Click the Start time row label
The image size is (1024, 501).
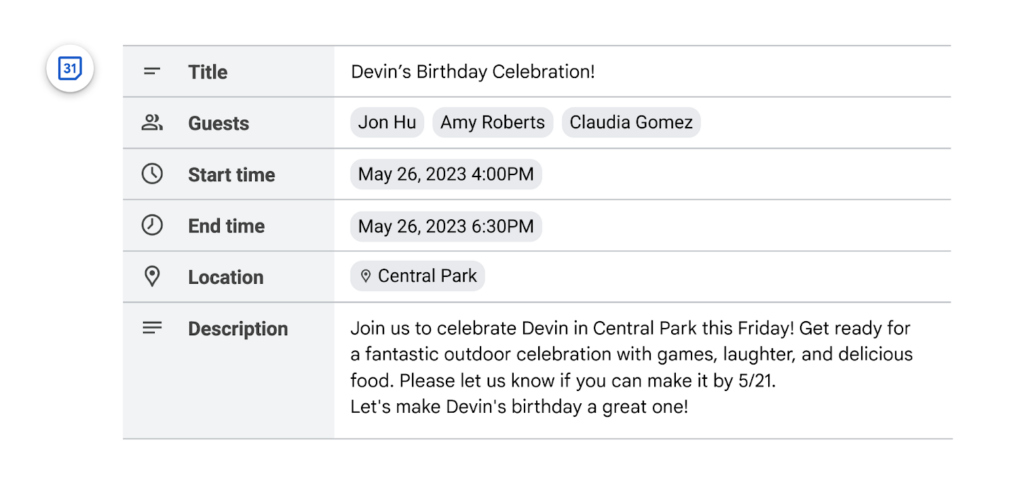(x=231, y=175)
